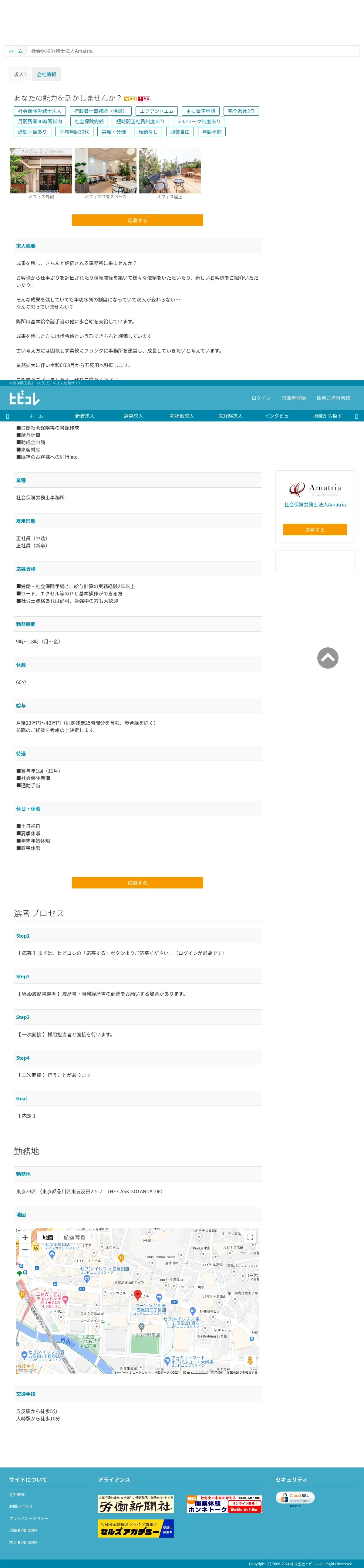Image resolution: width=364 pixels, height=1568 pixels.
Task: Open 新着求人 in the navigation bar
Action: [84, 416]
